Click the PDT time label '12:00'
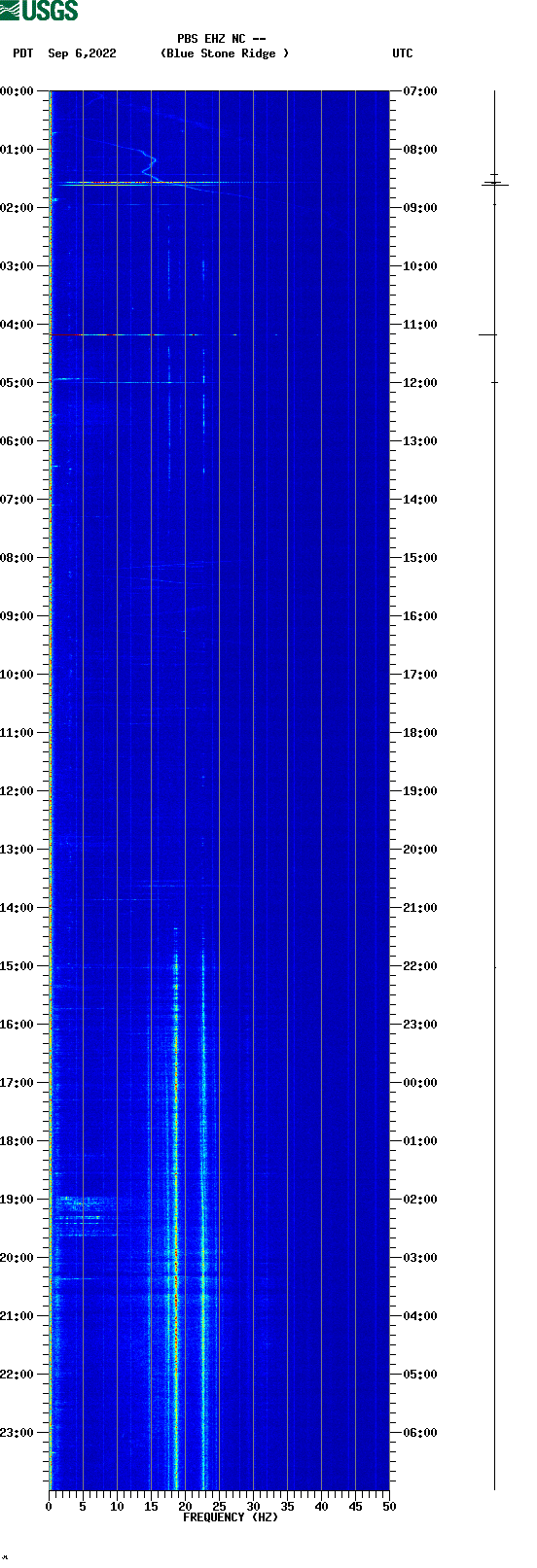The height and width of the screenshot is (1568, 537). [18, 791]
